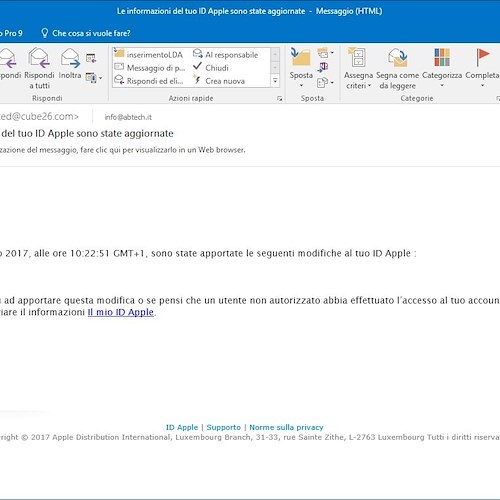Click the Rispondi group label
This screenshot has width=500, height=500.
point(47,98)
